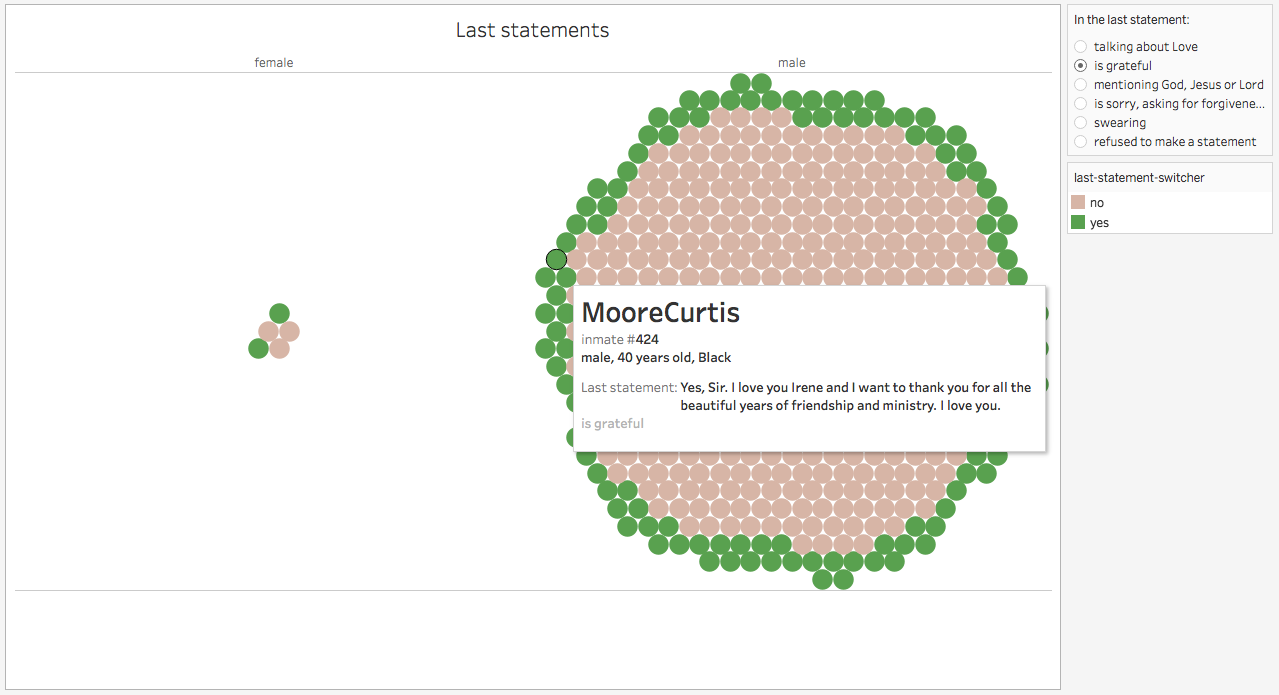Click the 'Last statements' chart title
The width and height of the screenshot is (1279, 695).
532,30
